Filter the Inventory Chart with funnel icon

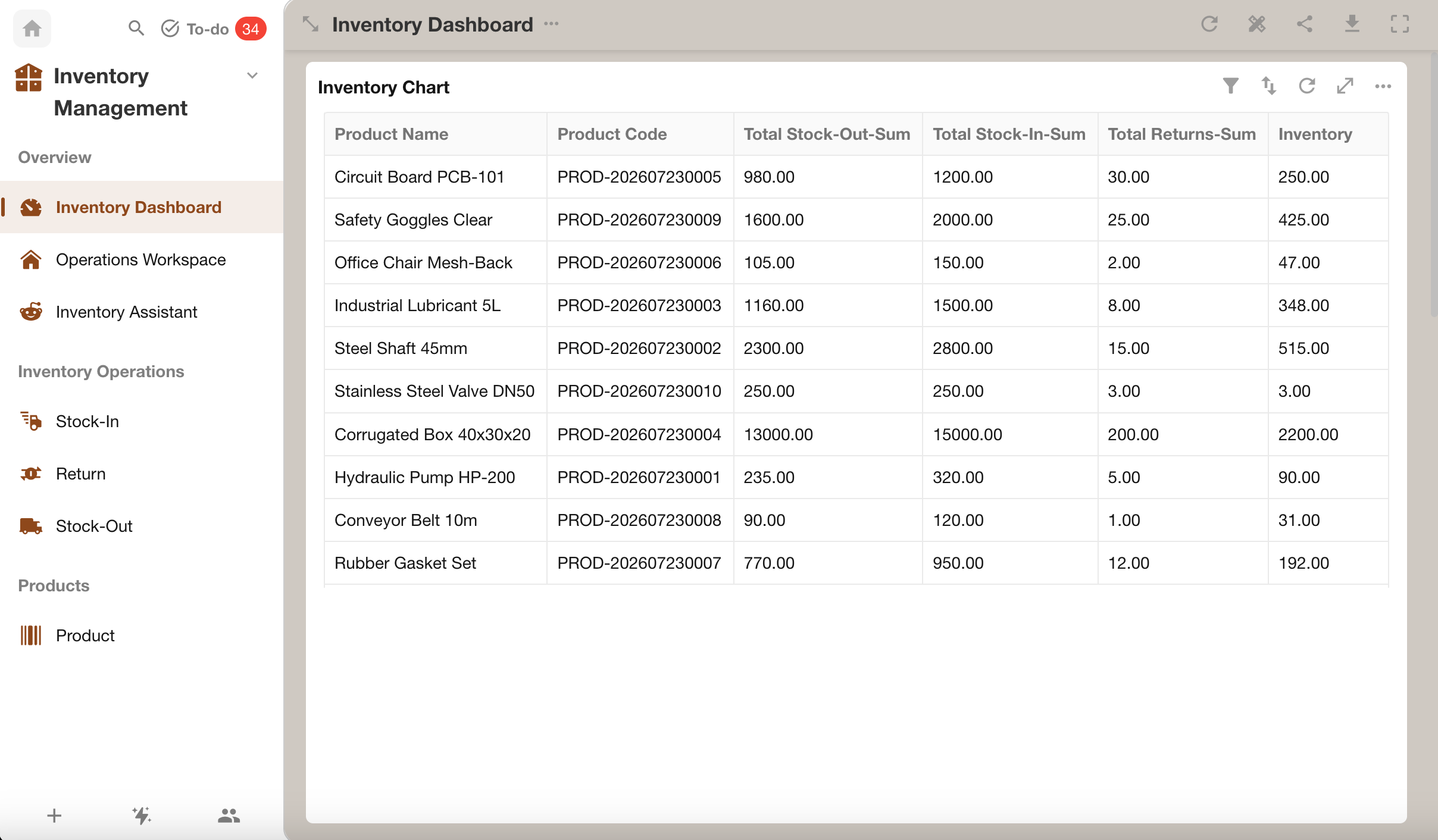[x=1231, y=86]
